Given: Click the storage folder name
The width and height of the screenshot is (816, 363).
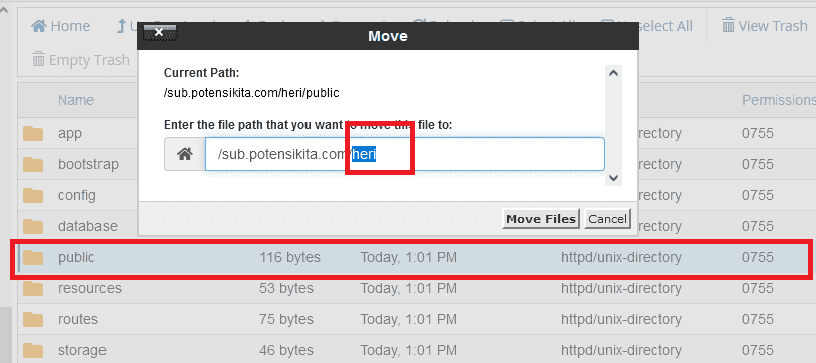Looking at the screenshot, I should (82, 350).
